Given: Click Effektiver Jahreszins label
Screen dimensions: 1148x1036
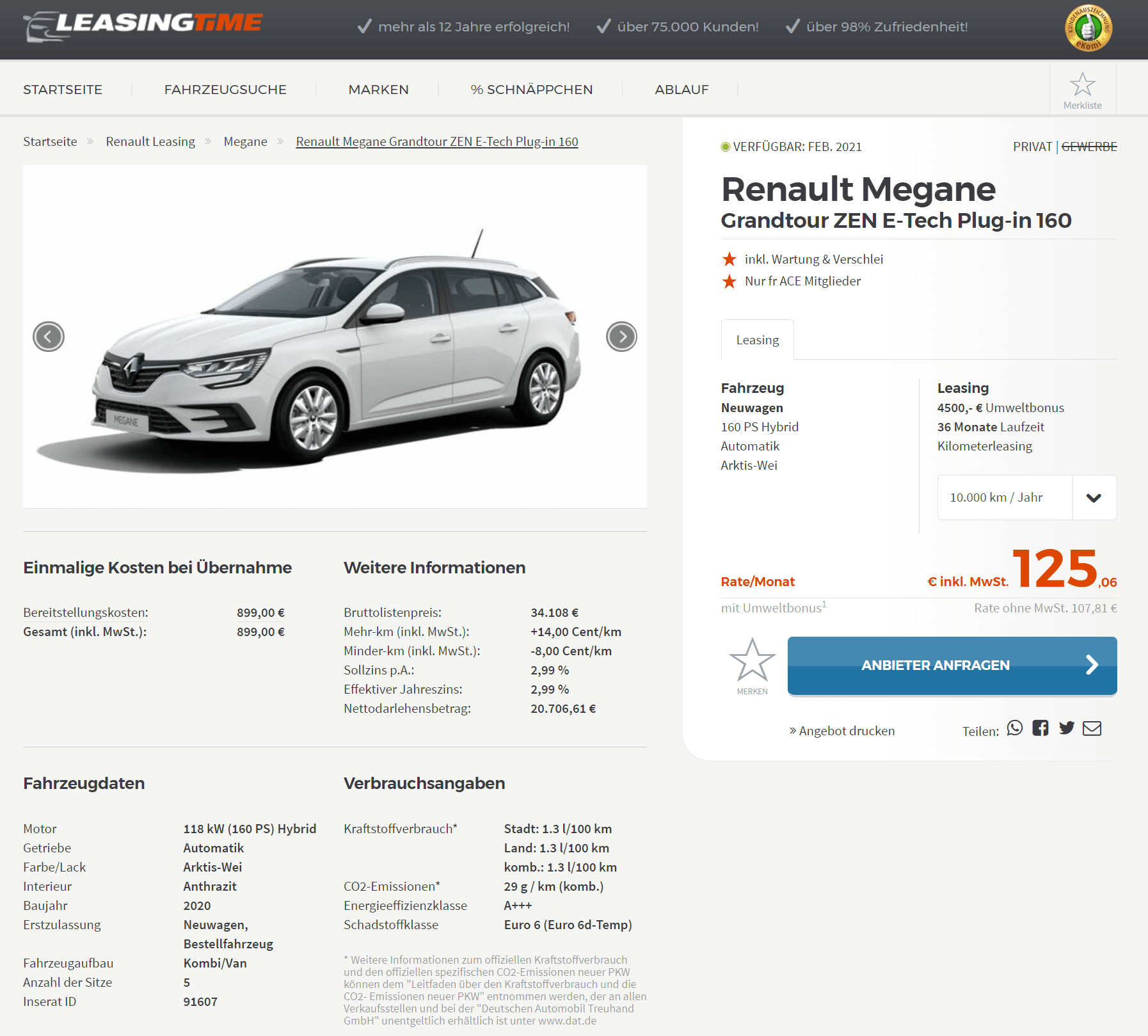Looking at the screenshot, I should pos(403,689).
